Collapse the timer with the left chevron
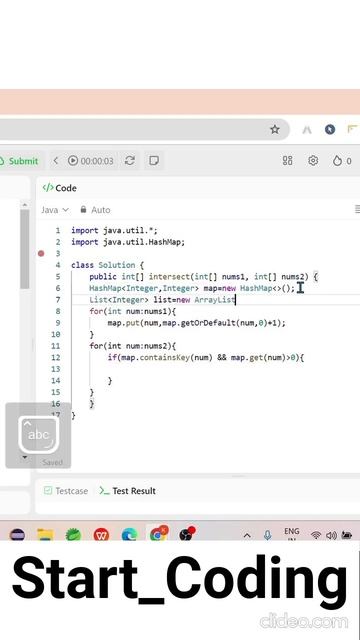This screenshot has width=360, height=640. tap(56, 160)
